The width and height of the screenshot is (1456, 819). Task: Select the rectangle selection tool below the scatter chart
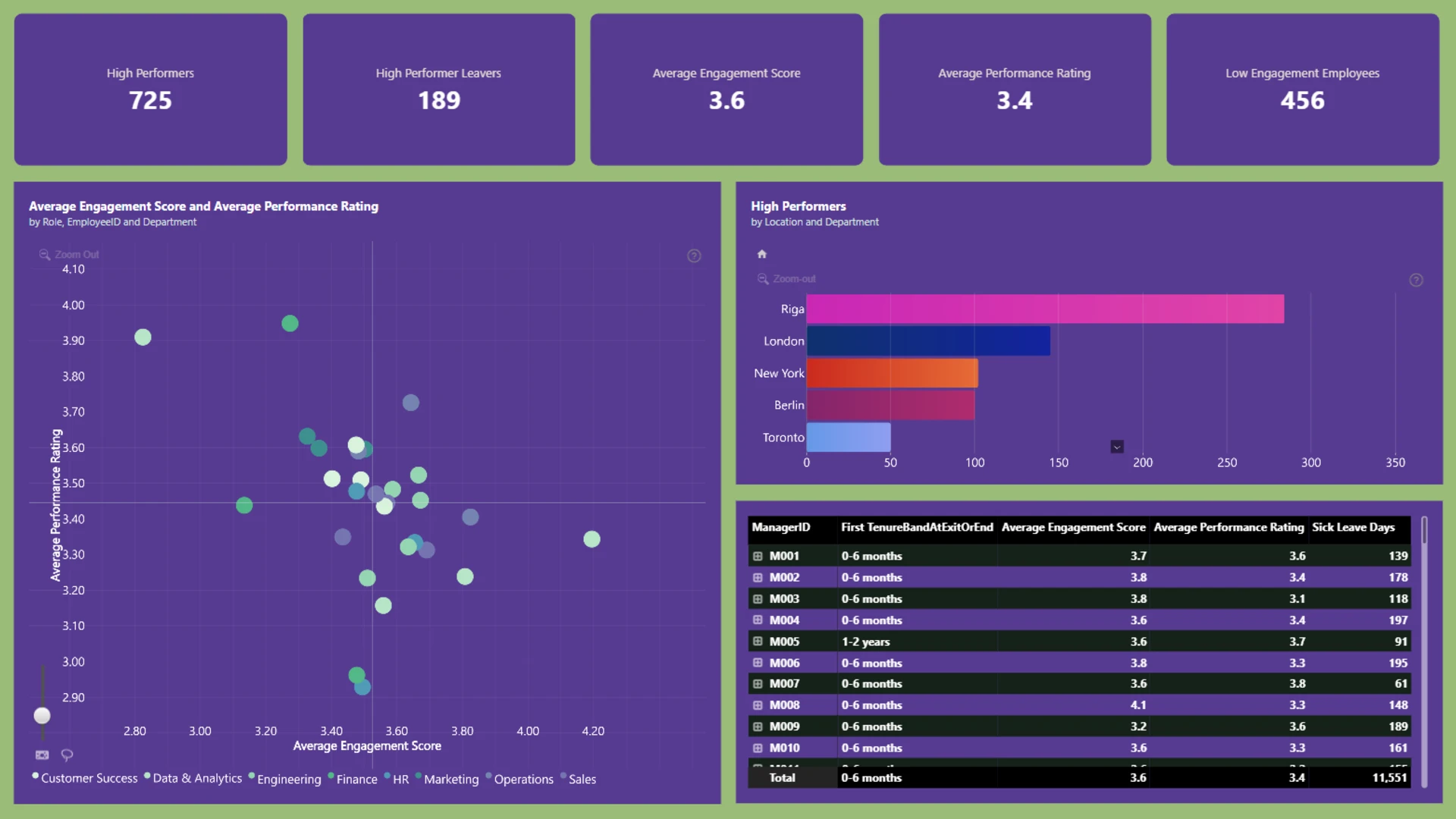42,755
